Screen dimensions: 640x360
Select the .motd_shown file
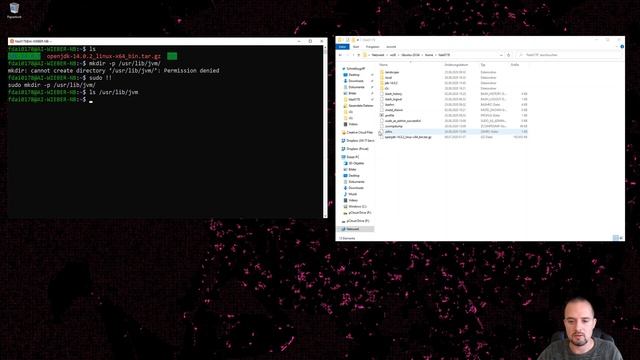[x=393, y=110]
